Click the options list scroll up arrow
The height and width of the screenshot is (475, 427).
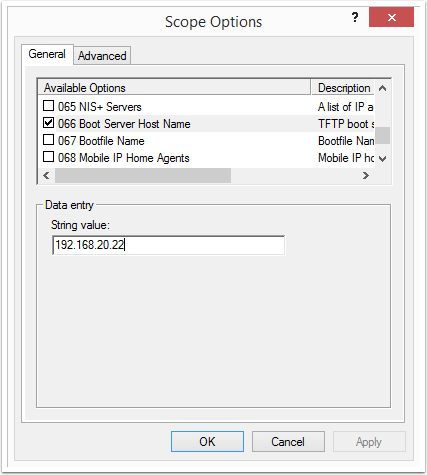point(383,88)
